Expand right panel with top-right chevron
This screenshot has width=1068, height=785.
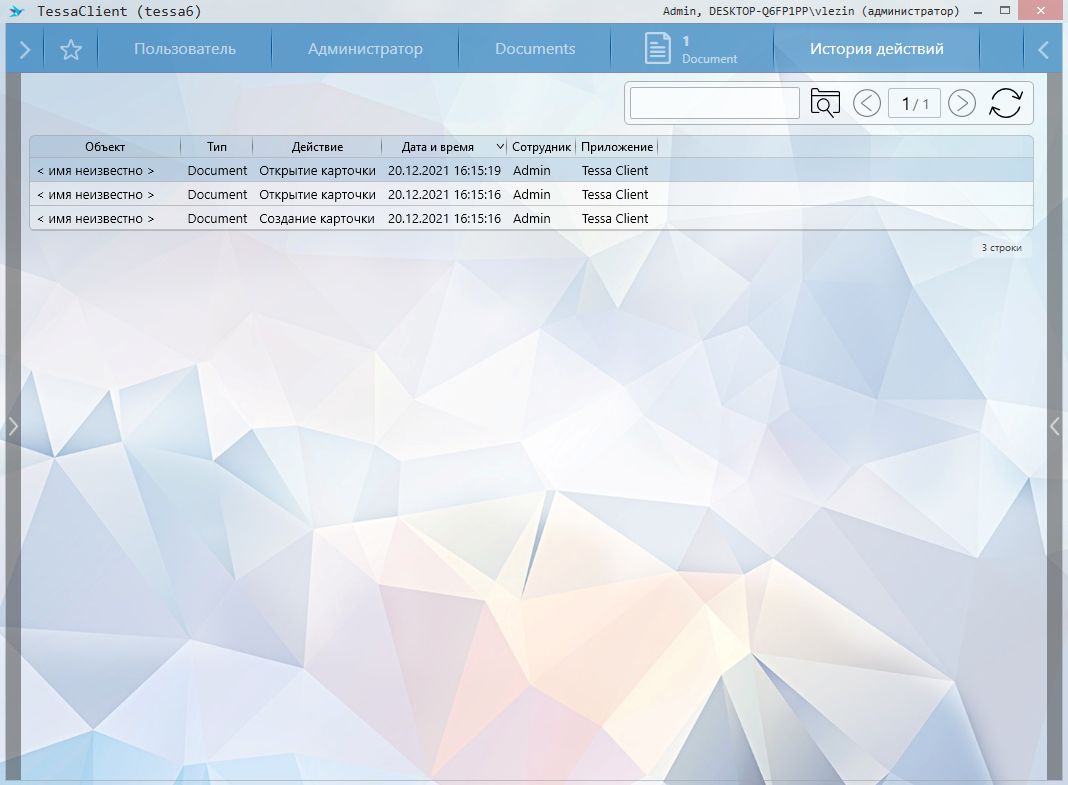[1043, 50]
